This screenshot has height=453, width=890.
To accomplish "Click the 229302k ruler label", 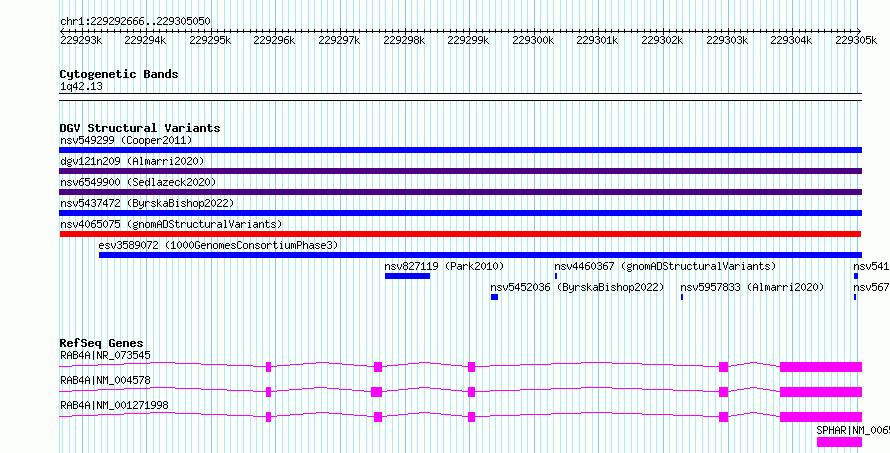I will point(662,40).
